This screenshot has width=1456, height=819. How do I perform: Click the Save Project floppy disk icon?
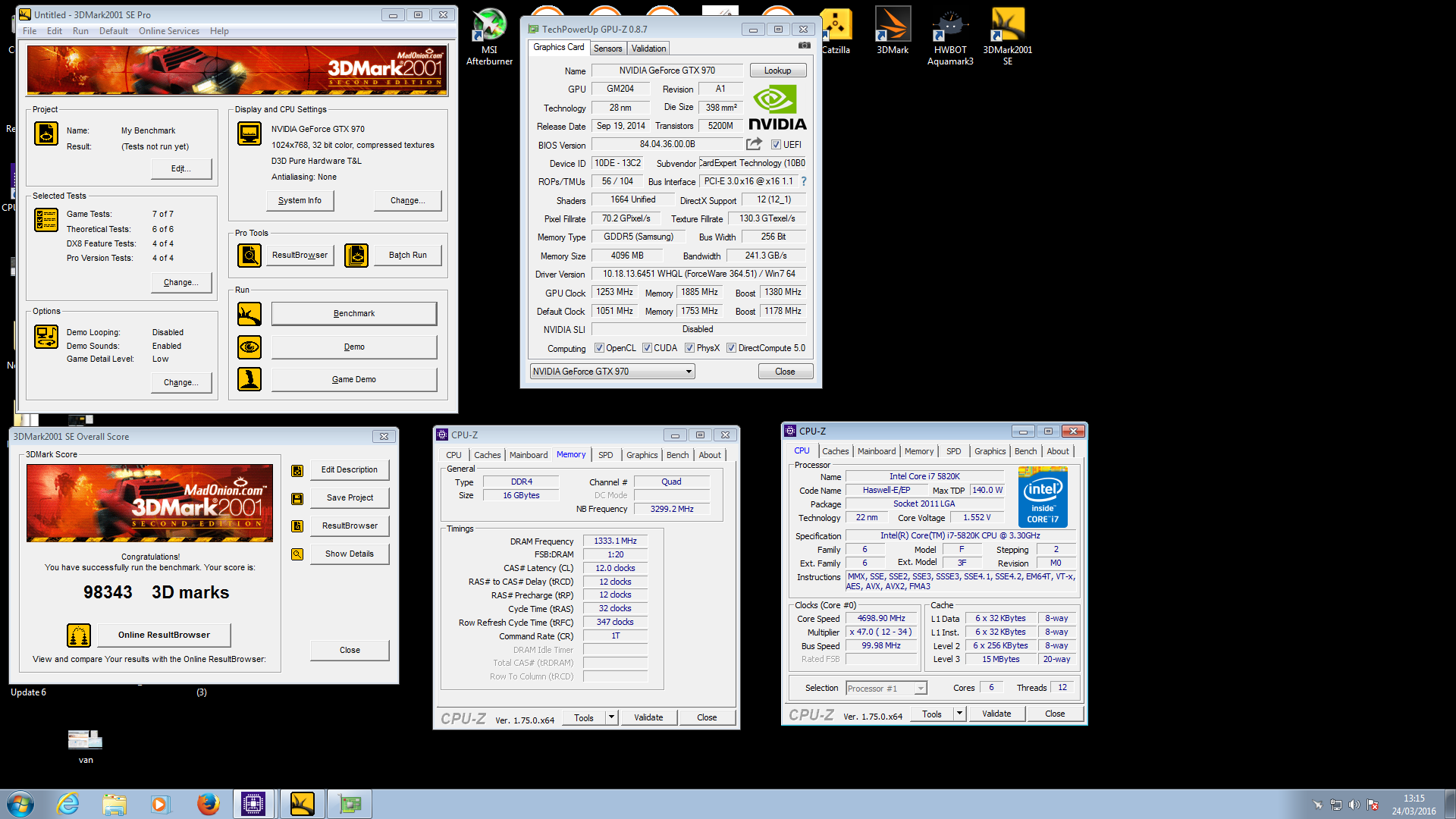[297, 499]
